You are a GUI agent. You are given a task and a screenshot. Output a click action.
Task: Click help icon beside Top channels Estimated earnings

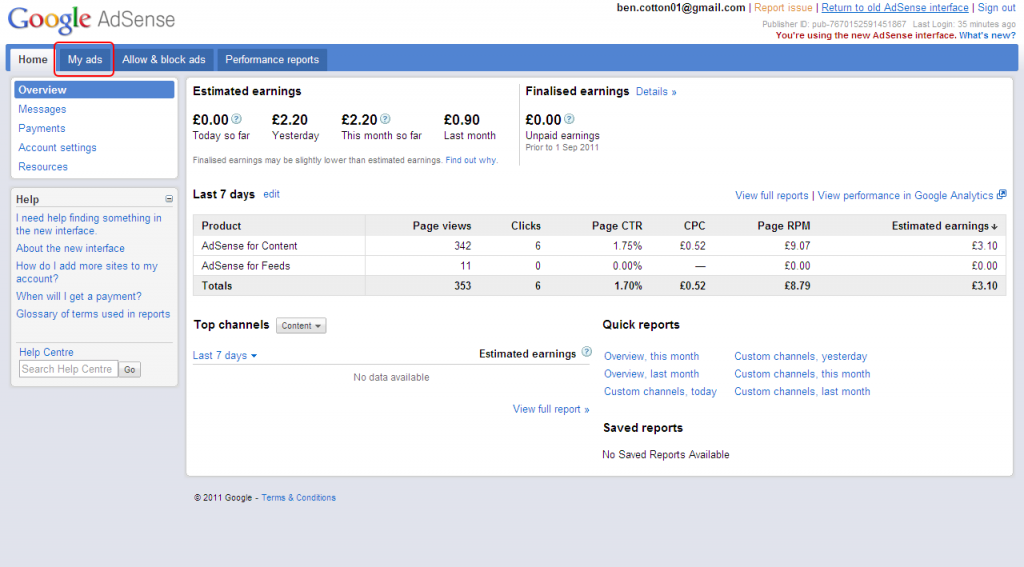586,353
